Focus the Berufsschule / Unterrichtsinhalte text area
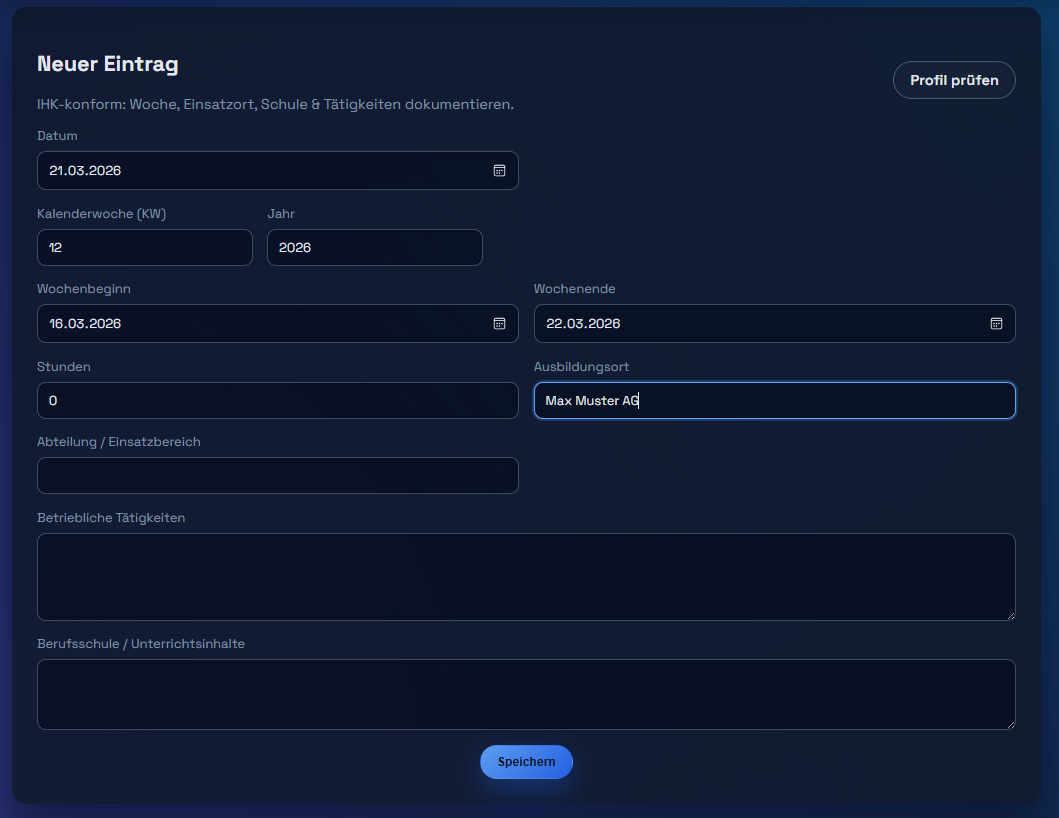Image resolution: width=1059 pixels, height=818 pixels. (526, 694)
